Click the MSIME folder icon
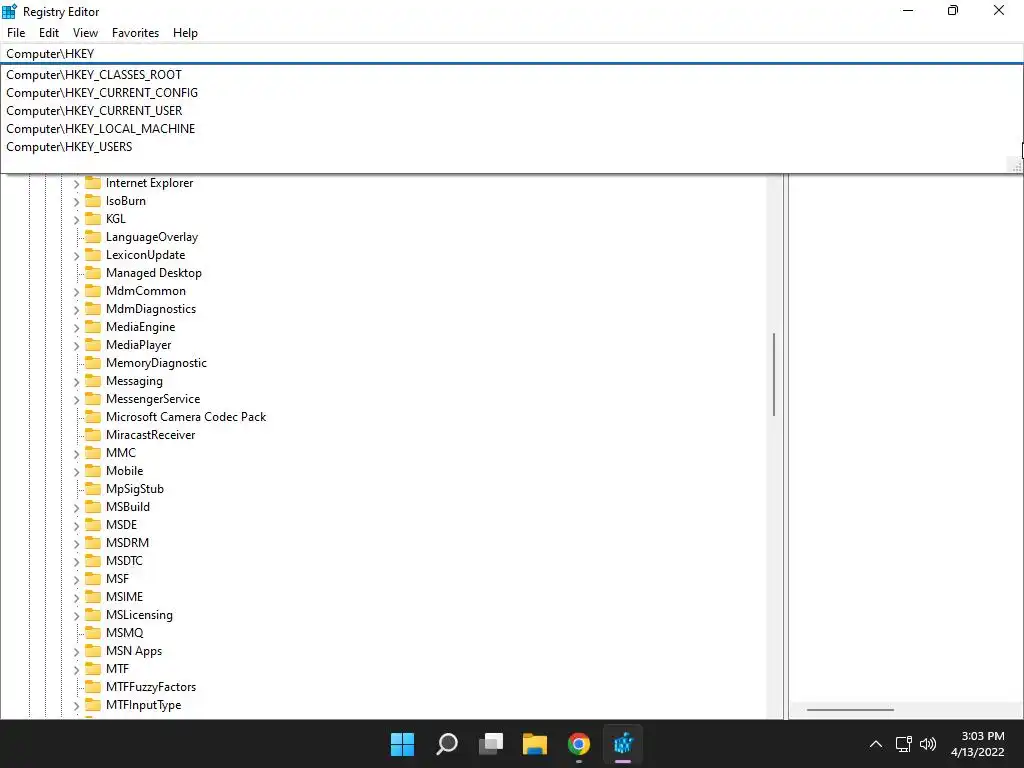Image resolution: width=1024 pixels, height=768 pixels. [93, 596]
